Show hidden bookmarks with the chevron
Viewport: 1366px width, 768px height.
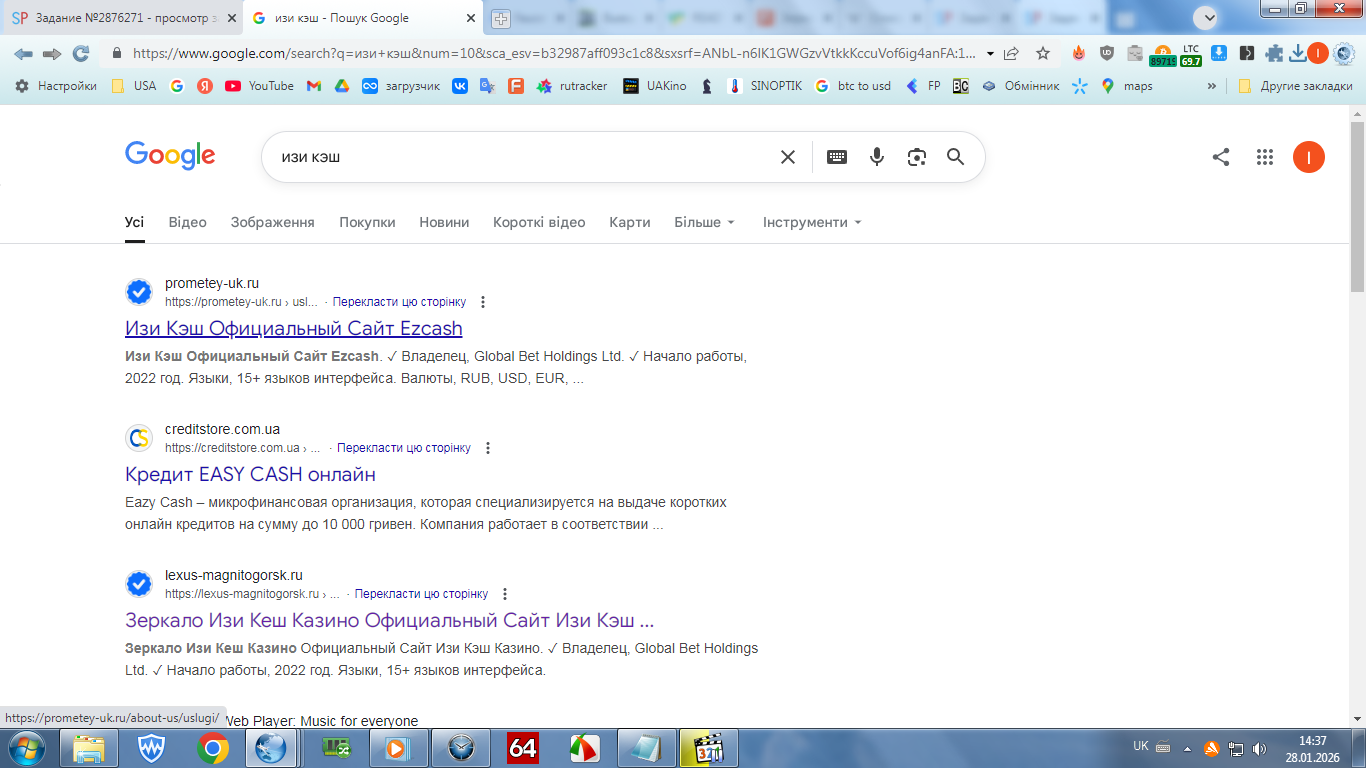(1212, 86)
